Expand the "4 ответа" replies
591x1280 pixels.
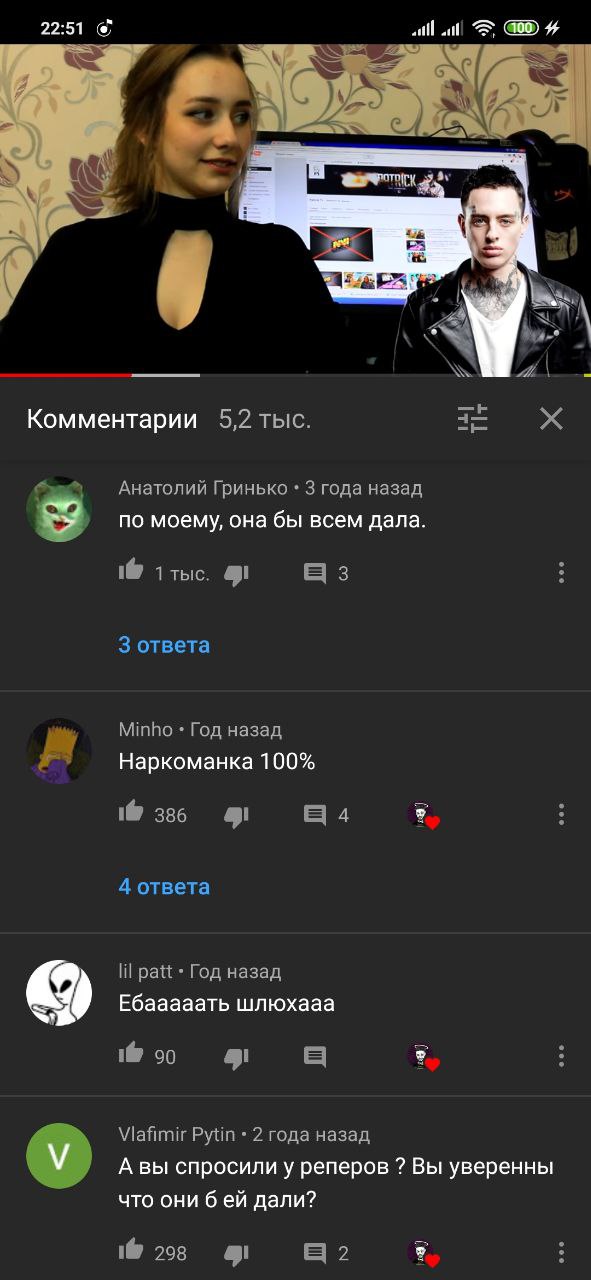(x=164, y=887)
